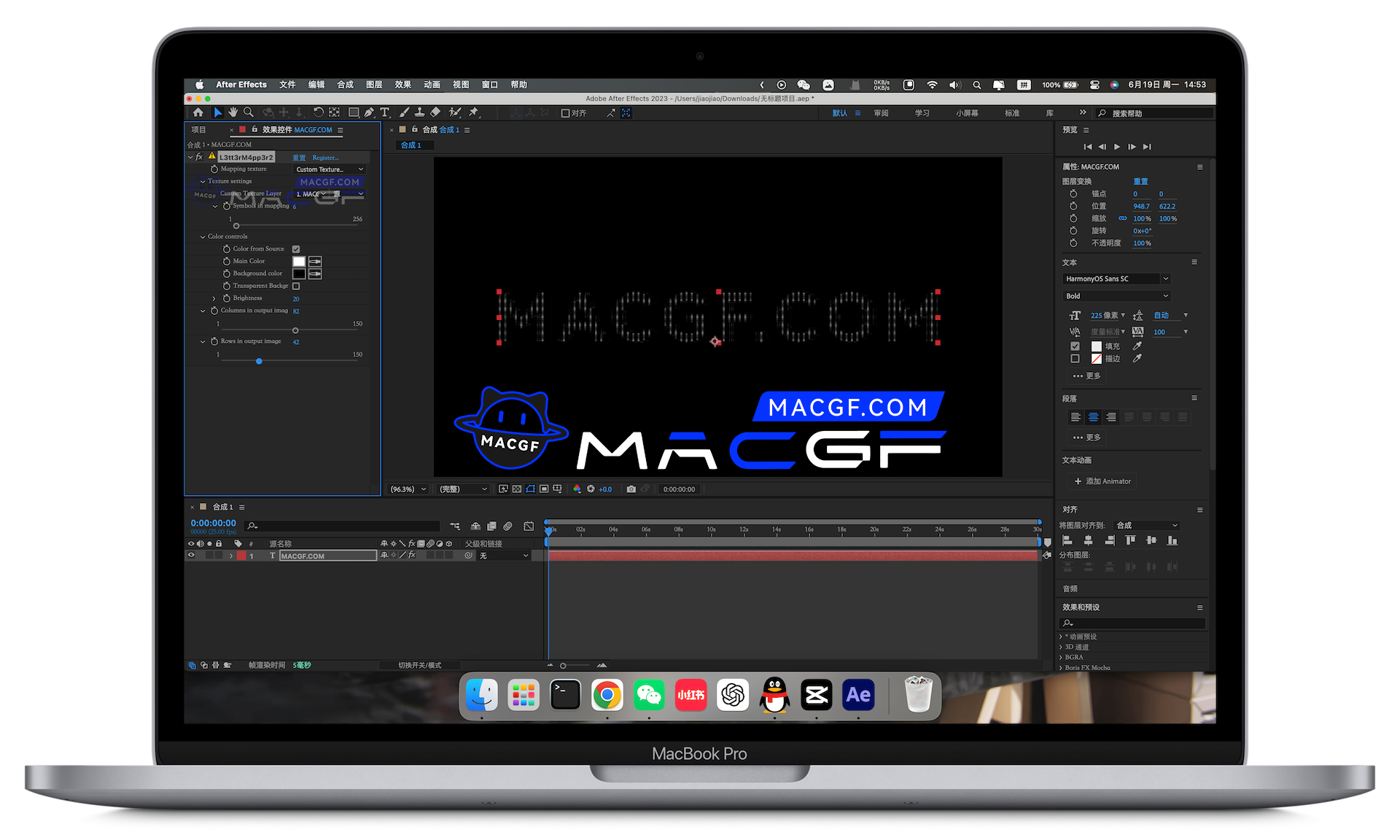This screenshot has height=840, width=1400.
Task: Enable Transparent Background checkbox
Action: pyautogui.click(x=296, y=286)
